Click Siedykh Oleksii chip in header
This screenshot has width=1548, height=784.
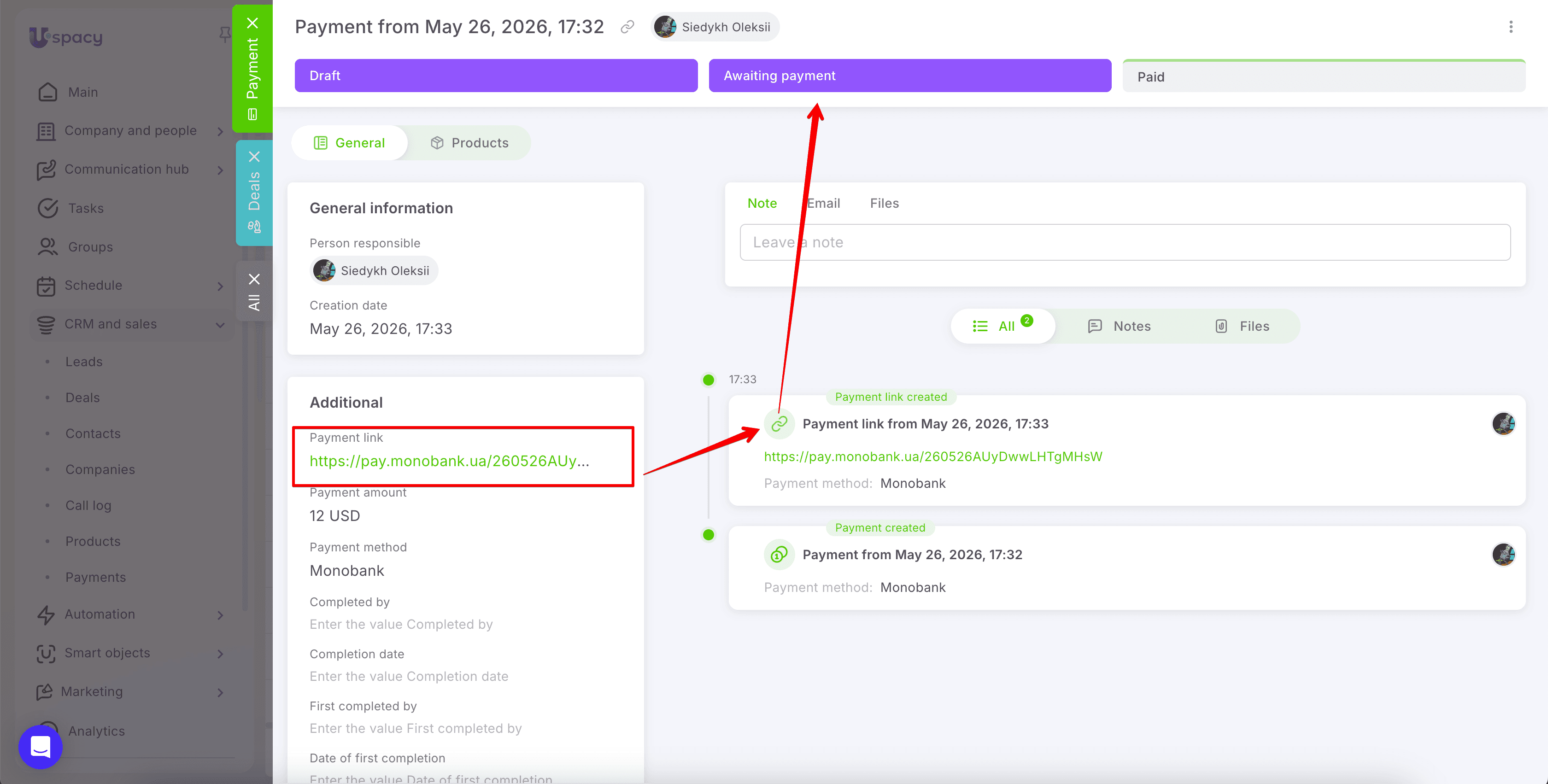(x=714, y=27)
